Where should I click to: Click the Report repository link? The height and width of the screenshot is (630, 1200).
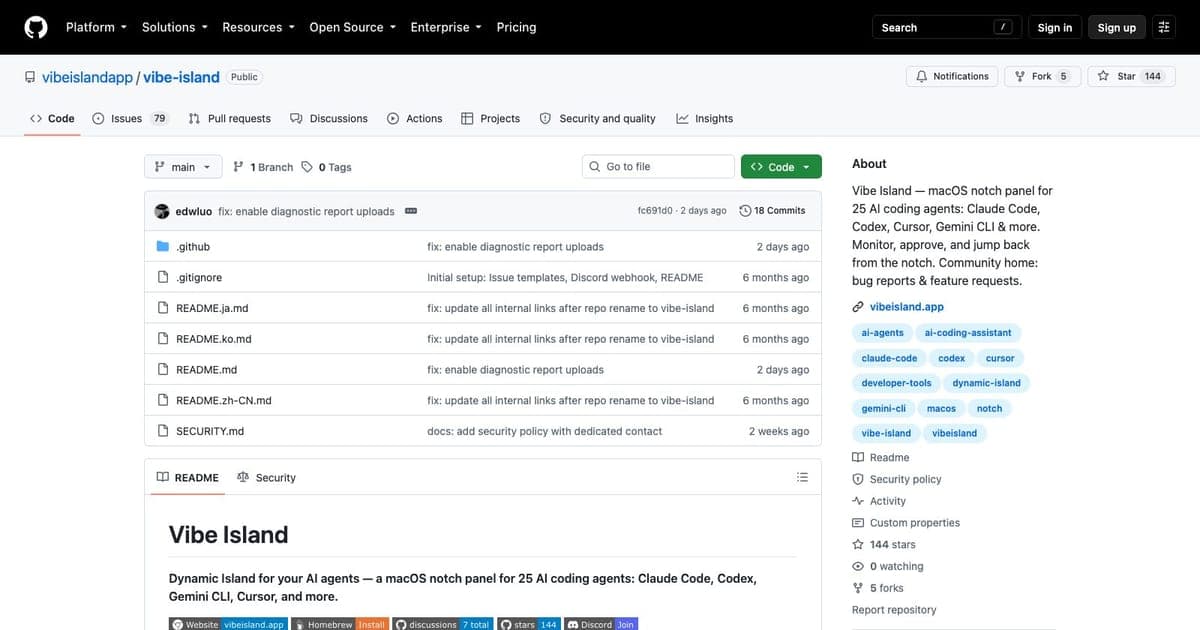[x=894, y=610]
